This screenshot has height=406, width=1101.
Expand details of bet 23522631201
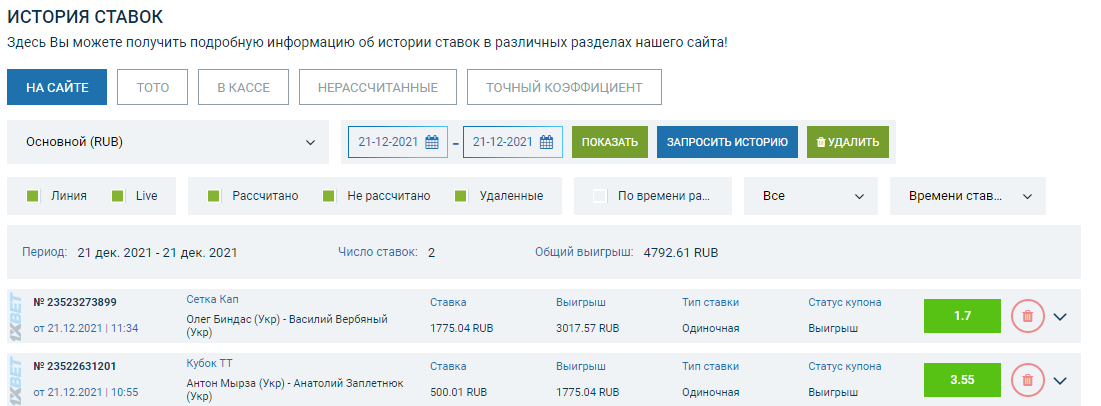1061,380
